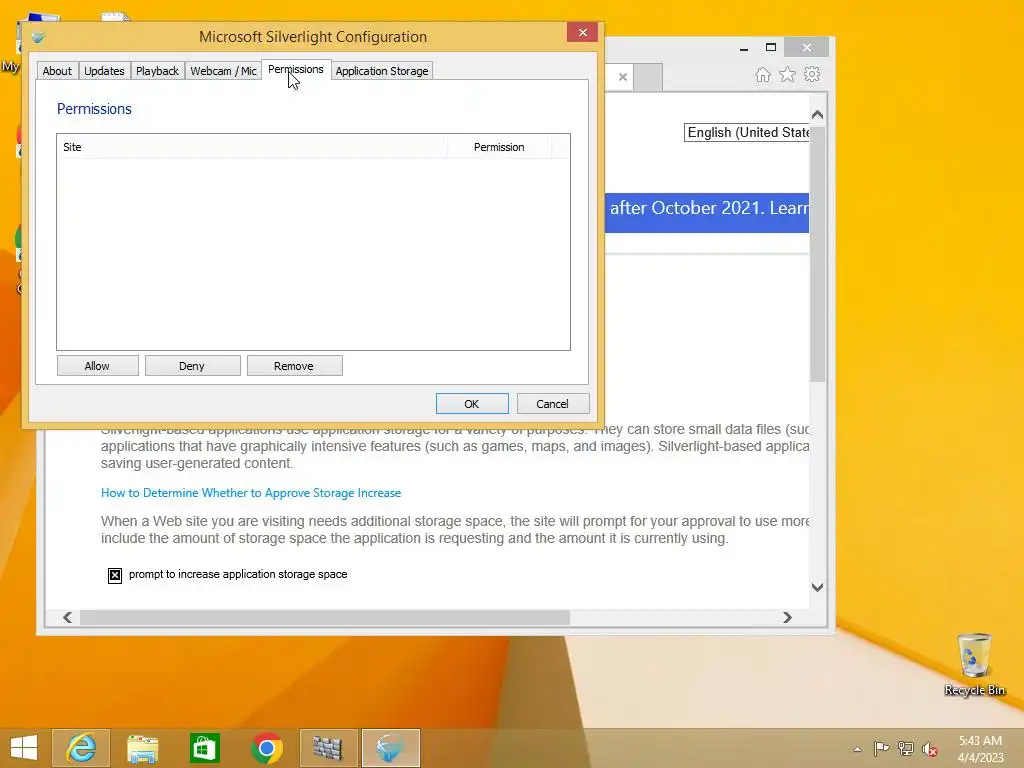Select Silverlight taskbar icon

point(391,748)
